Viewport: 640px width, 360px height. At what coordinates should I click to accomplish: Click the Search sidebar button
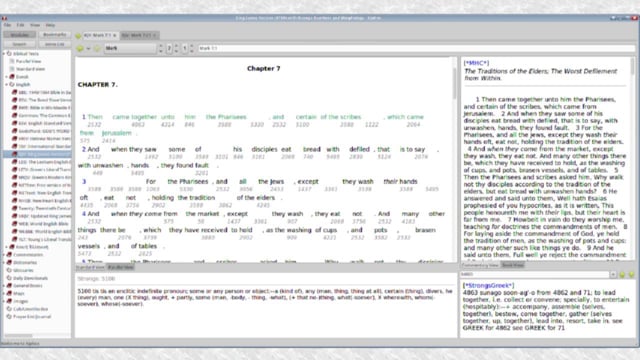point(20,44)
